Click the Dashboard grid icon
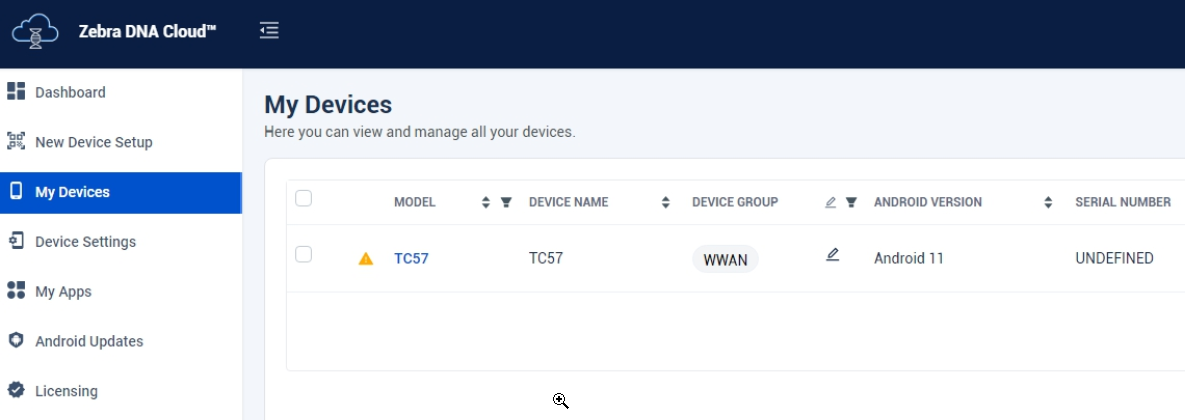 (x=16, y=92)
